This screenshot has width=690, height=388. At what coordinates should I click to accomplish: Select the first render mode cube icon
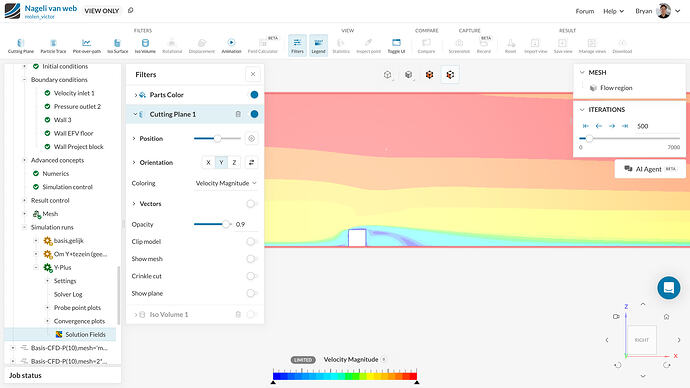387,75
